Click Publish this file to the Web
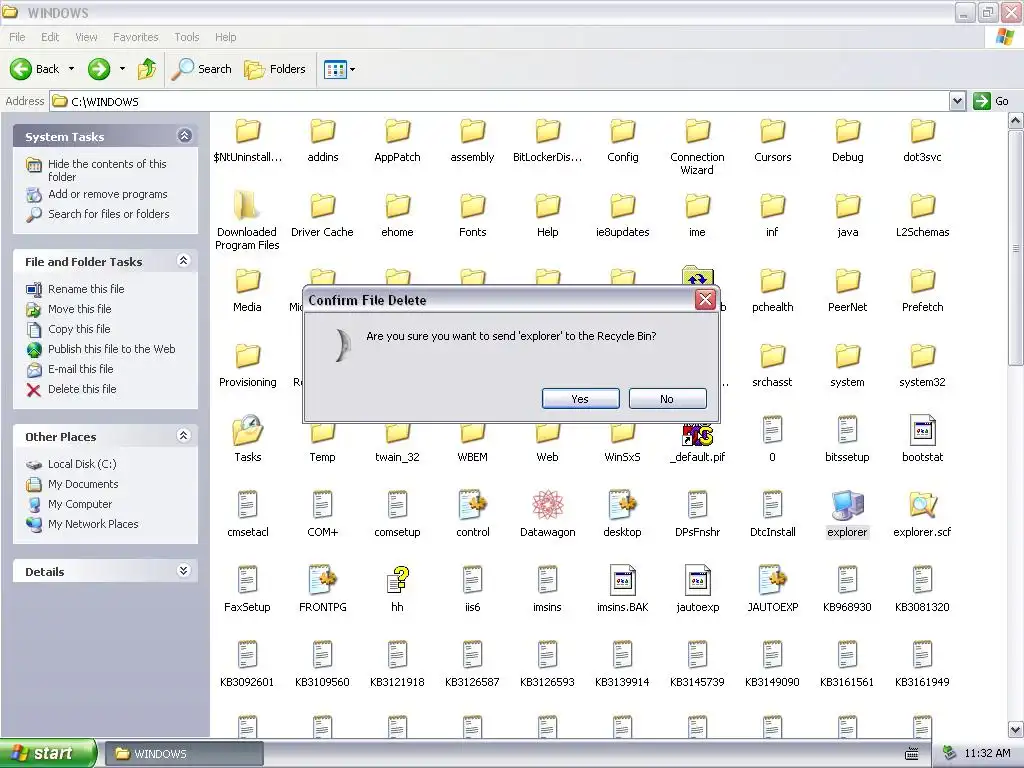The width and height of the screenshot is (1024, 768). point(112,349)
